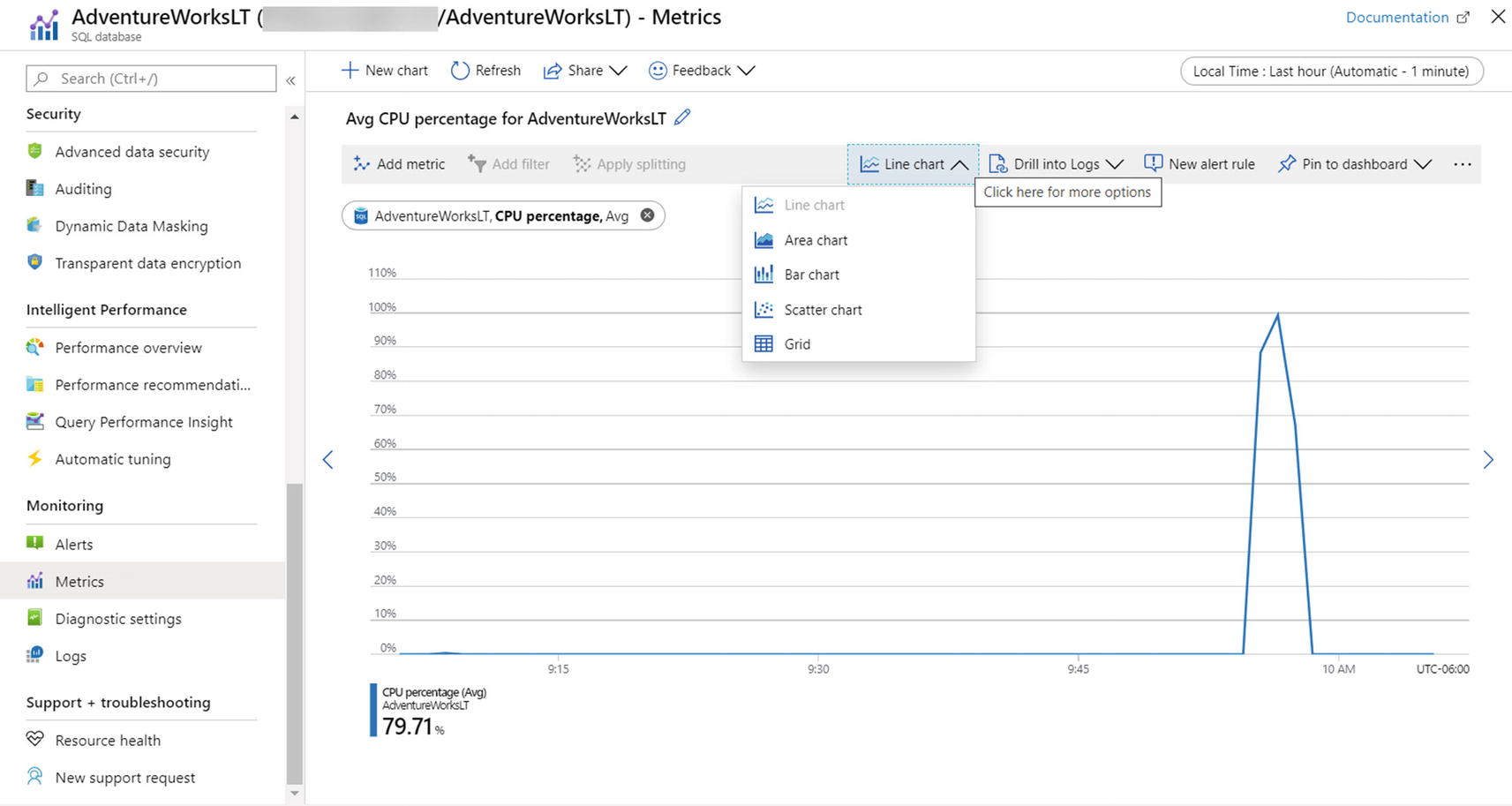This screenshot has height=806, width=1512.
Task: Go to Query Performance Insight
Action: pos(144,422)
